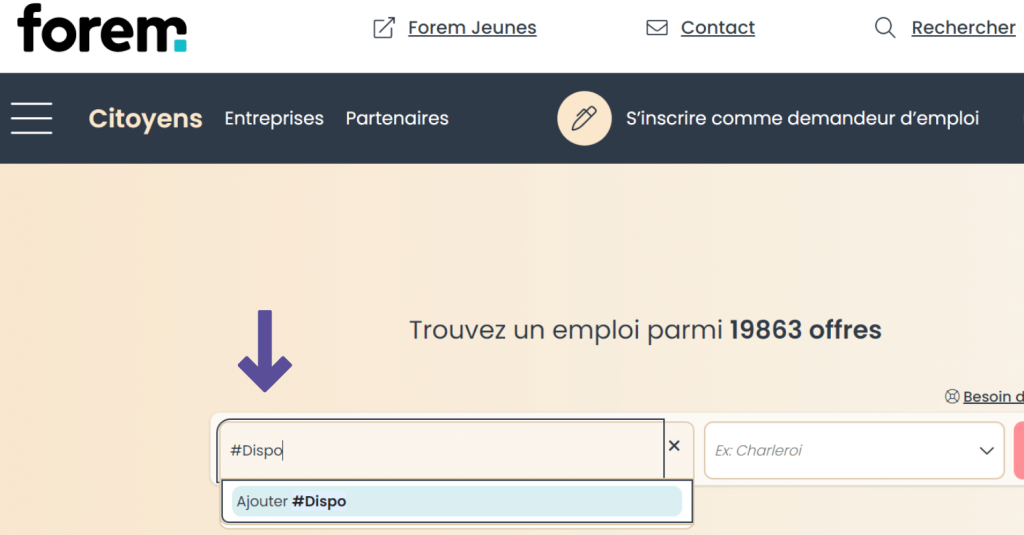
Task: Switch to the Citoyens tab
Action: (145, 119)
